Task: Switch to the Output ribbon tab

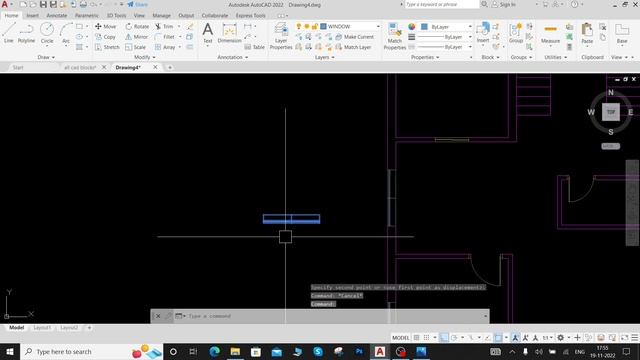Action: pos(186,16)
